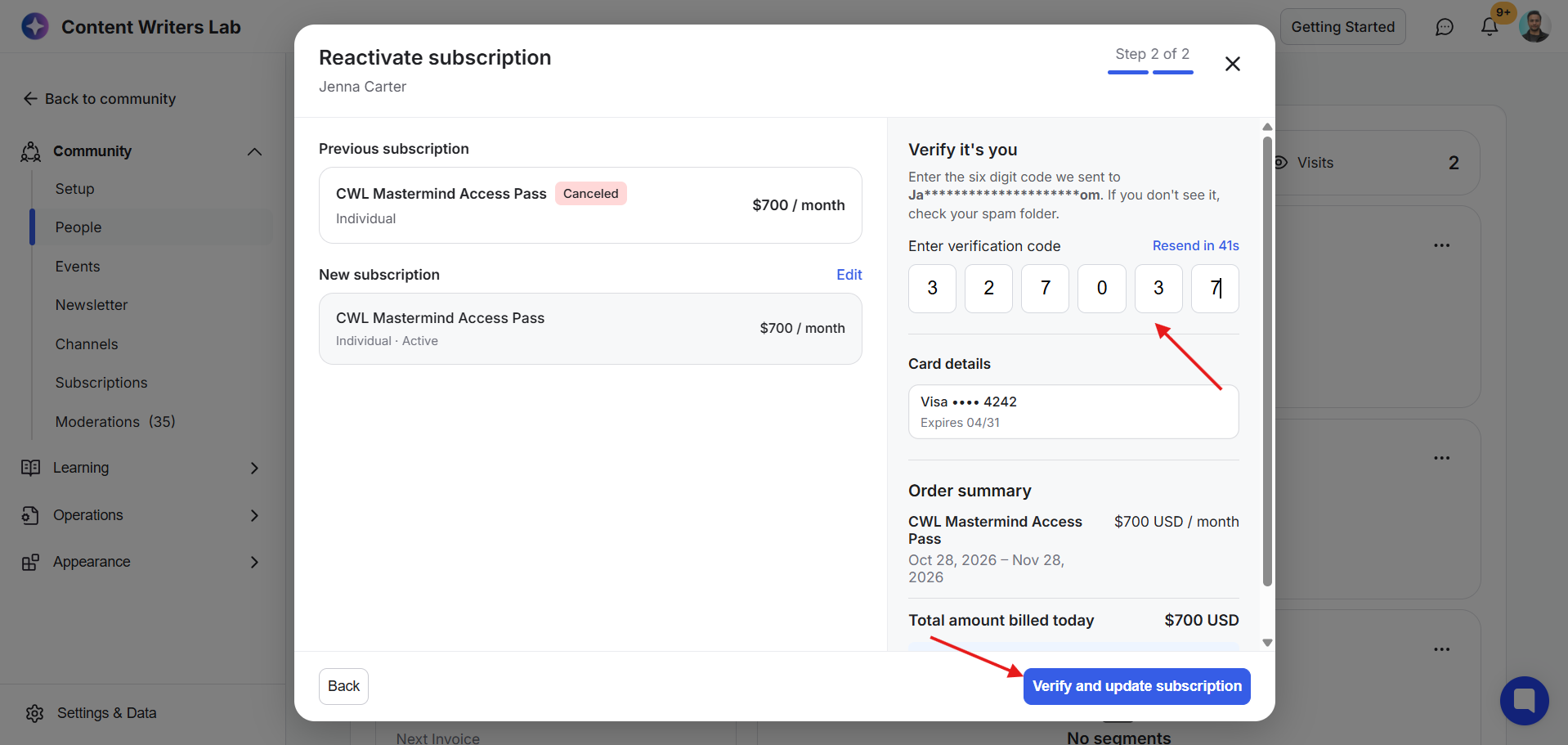Click the dialog scrollbar up arrow
1568x745 pixels.
click(x=1267, y=127)
